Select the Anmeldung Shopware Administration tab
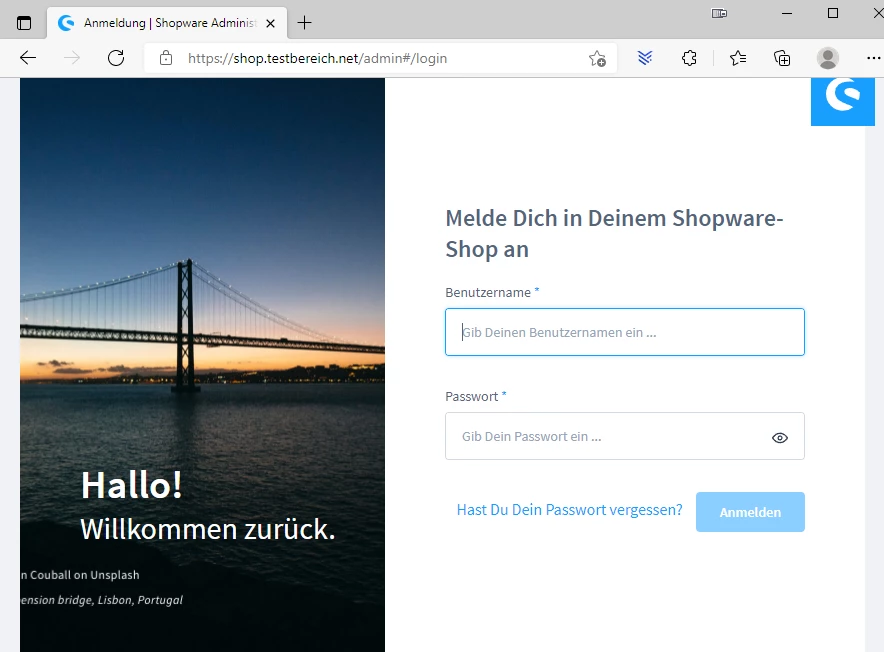Viewport: 884px width, 652px height. tap(160, 22)
